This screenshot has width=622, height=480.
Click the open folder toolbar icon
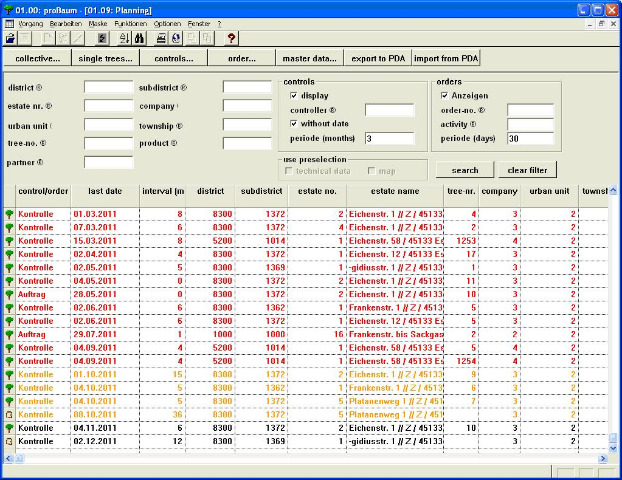(x=10, y=38)
